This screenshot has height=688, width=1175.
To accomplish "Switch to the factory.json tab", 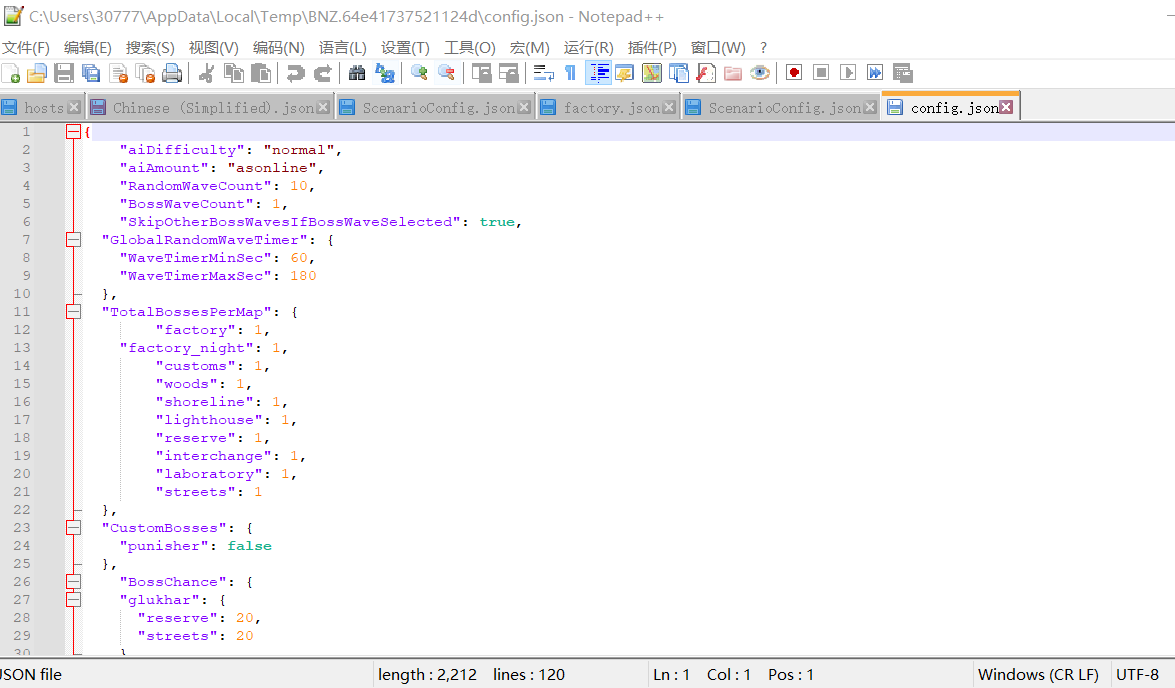I will [x=611, y=108].
